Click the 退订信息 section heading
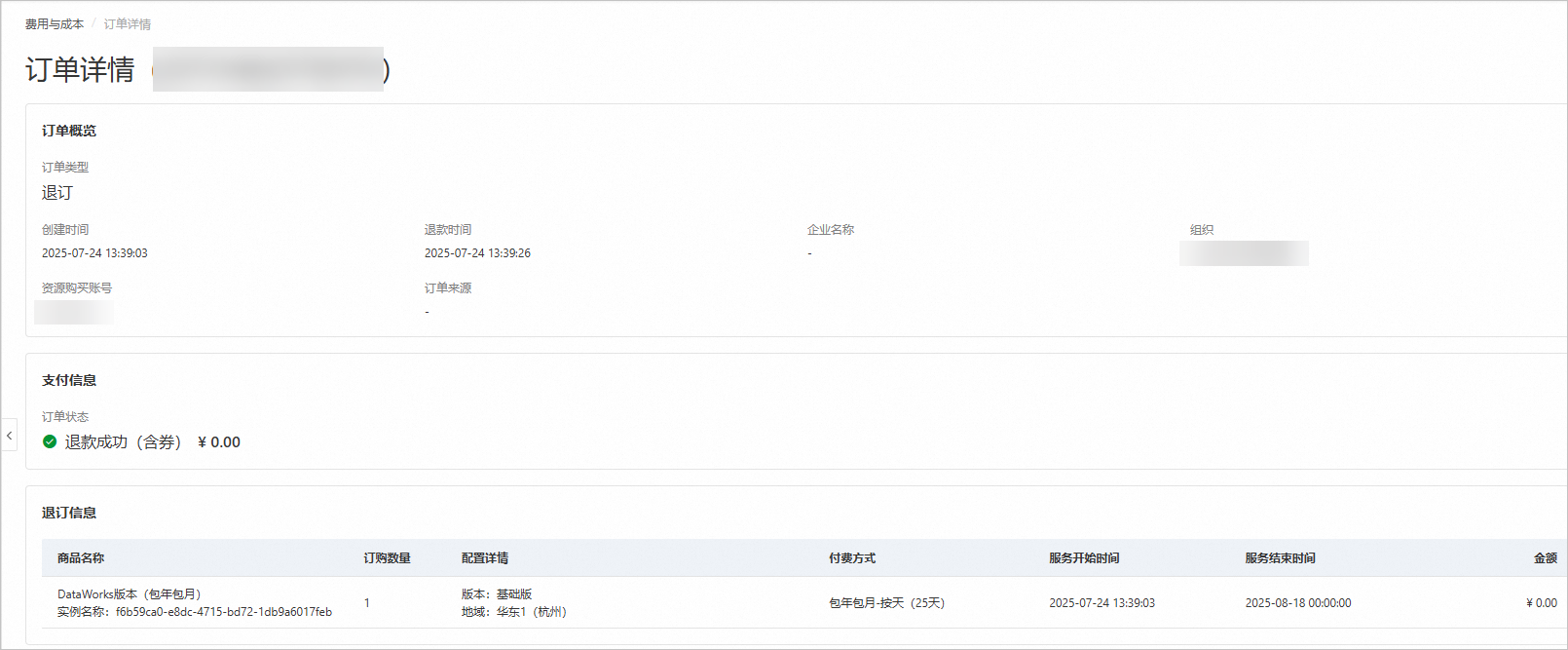This screenshot has width=1568, height=650. (69, 513)
